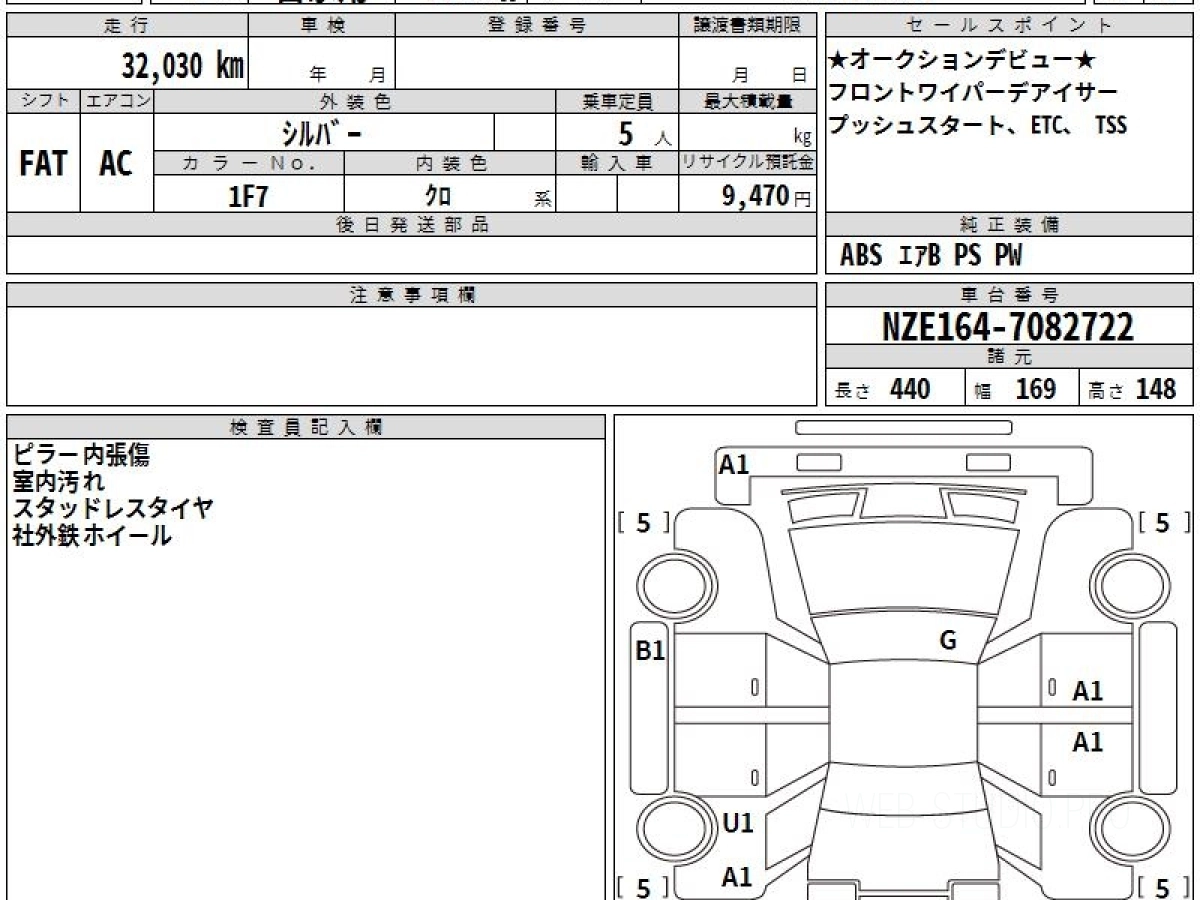
Task: Click the top-right [ 5 ] tire rating
Action: click(x=1163, y=523)
